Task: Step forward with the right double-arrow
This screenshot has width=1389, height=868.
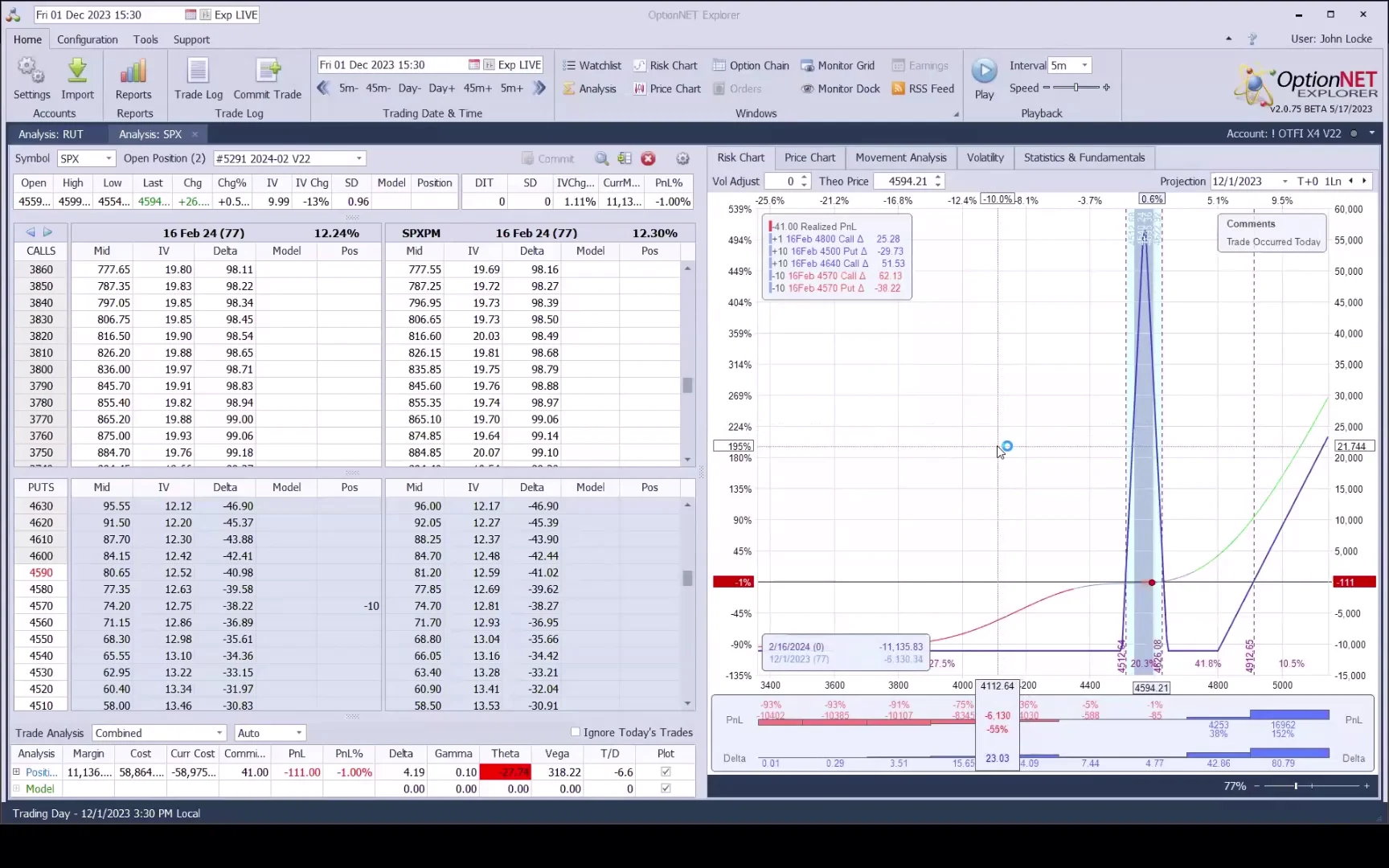Action: point(539,88)
